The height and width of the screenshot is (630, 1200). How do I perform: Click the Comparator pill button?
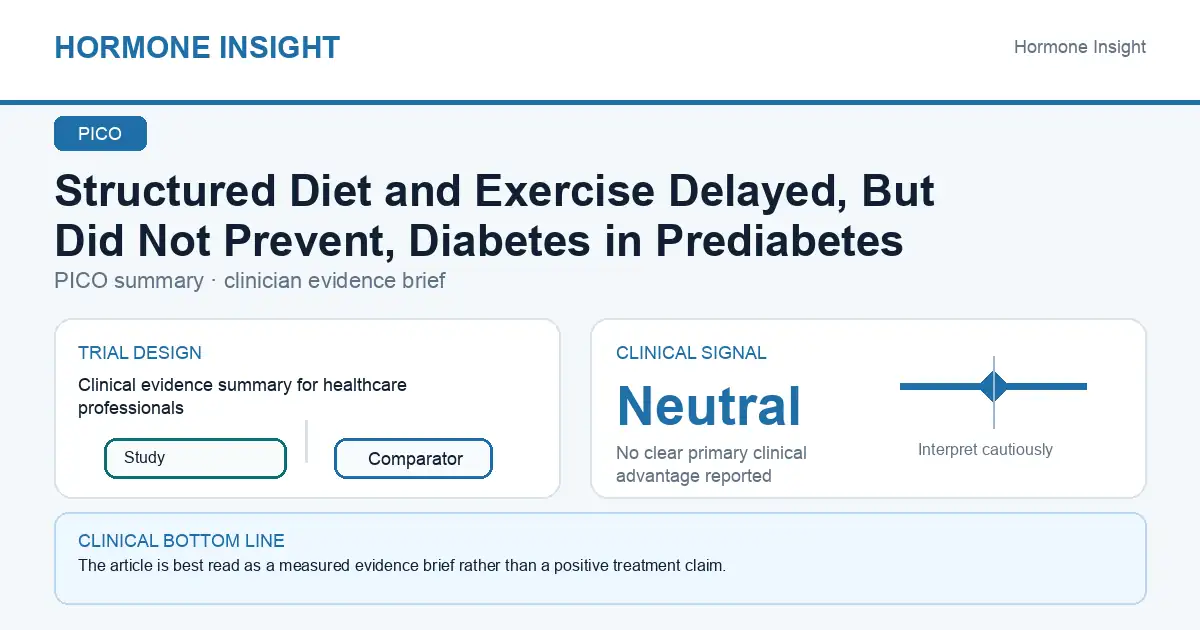click(413, 459)
